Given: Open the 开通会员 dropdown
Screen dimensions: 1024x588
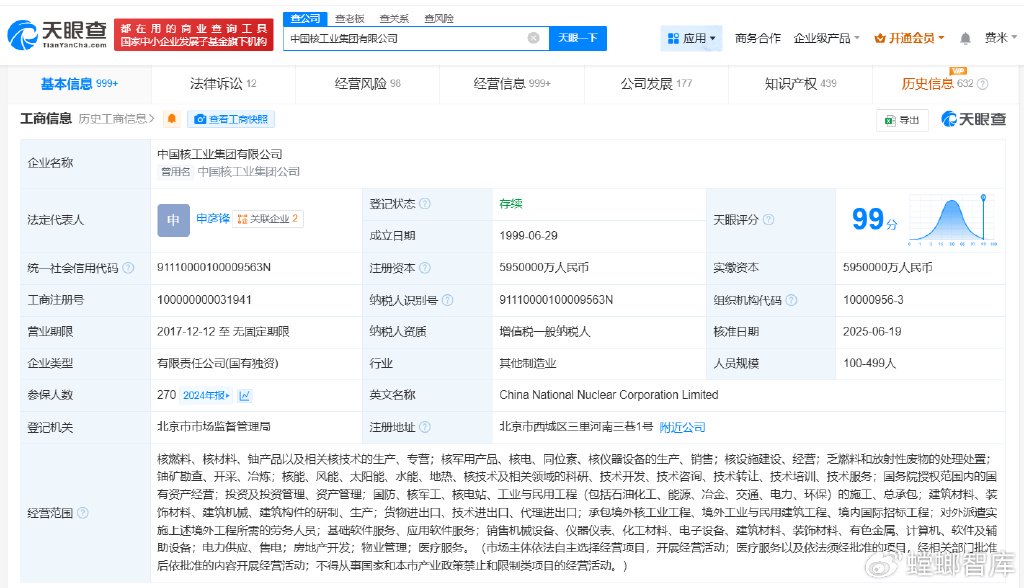Looking at the screenshot, I should click(x=909, y=39).
